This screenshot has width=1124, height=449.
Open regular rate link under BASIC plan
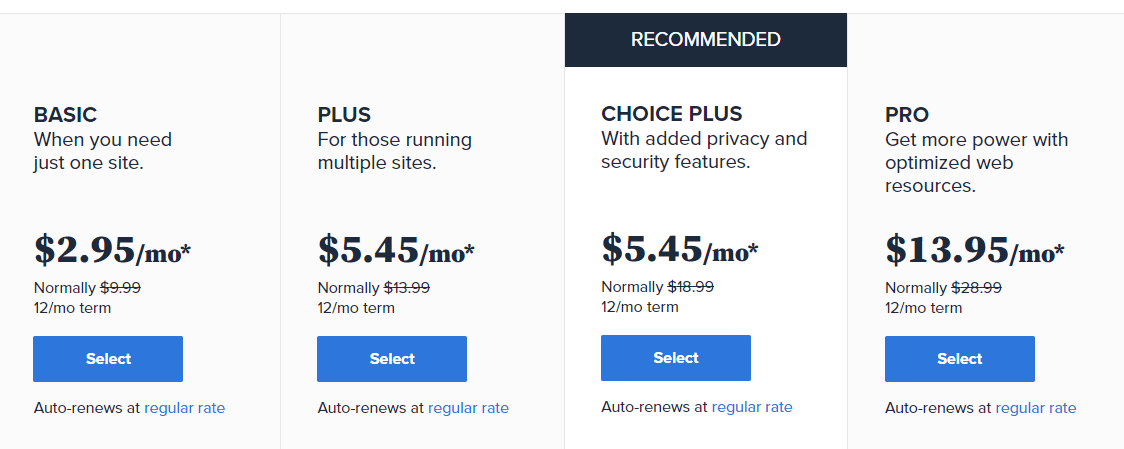[x=184, y=408]
